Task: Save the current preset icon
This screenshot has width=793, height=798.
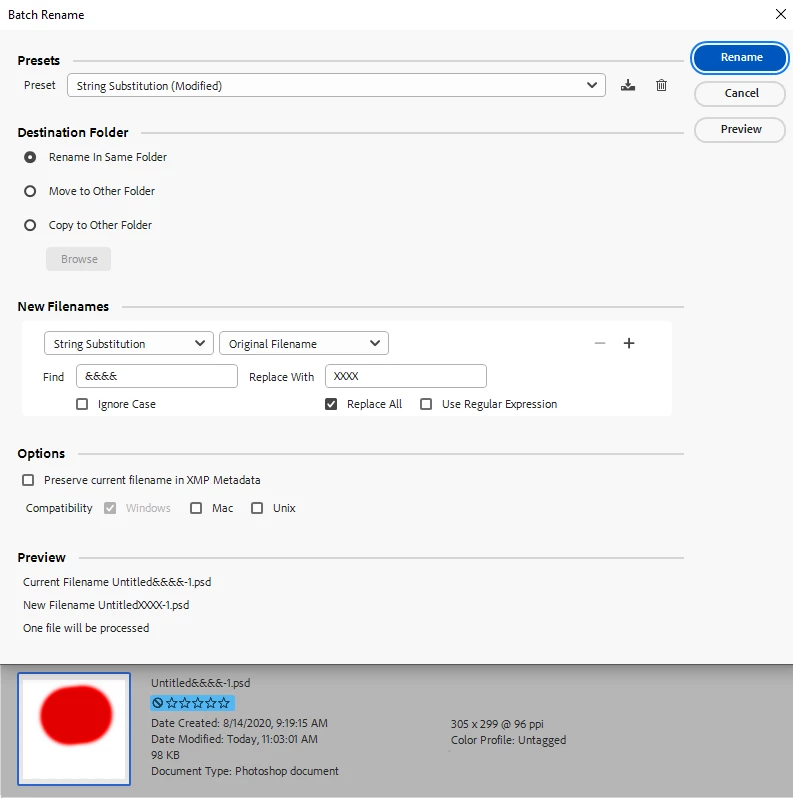Action: [x=628, y=85]
